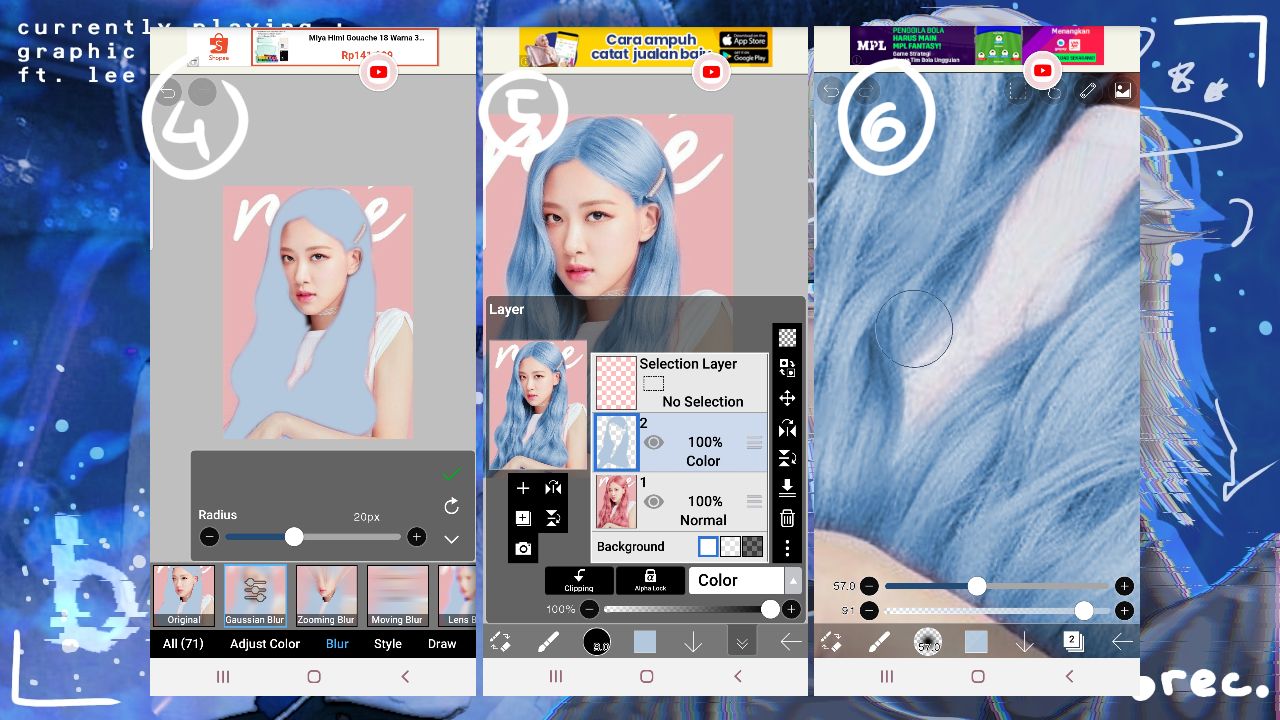Click the reset arrow in the Radius panel
This screenshot has width=1280, height=720.
452,506
